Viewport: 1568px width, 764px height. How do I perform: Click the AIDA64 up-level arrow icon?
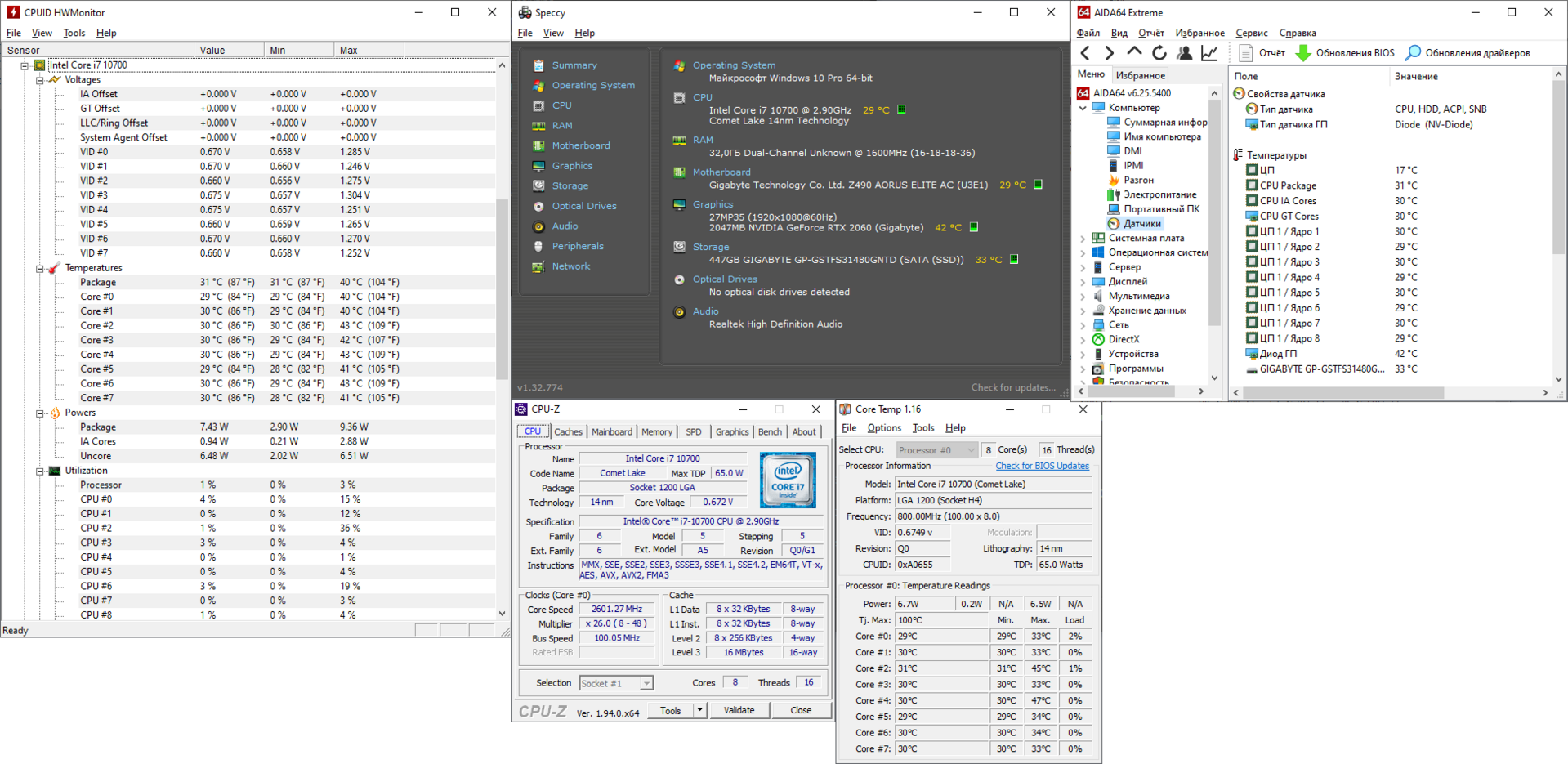[x=1134, y=52]
